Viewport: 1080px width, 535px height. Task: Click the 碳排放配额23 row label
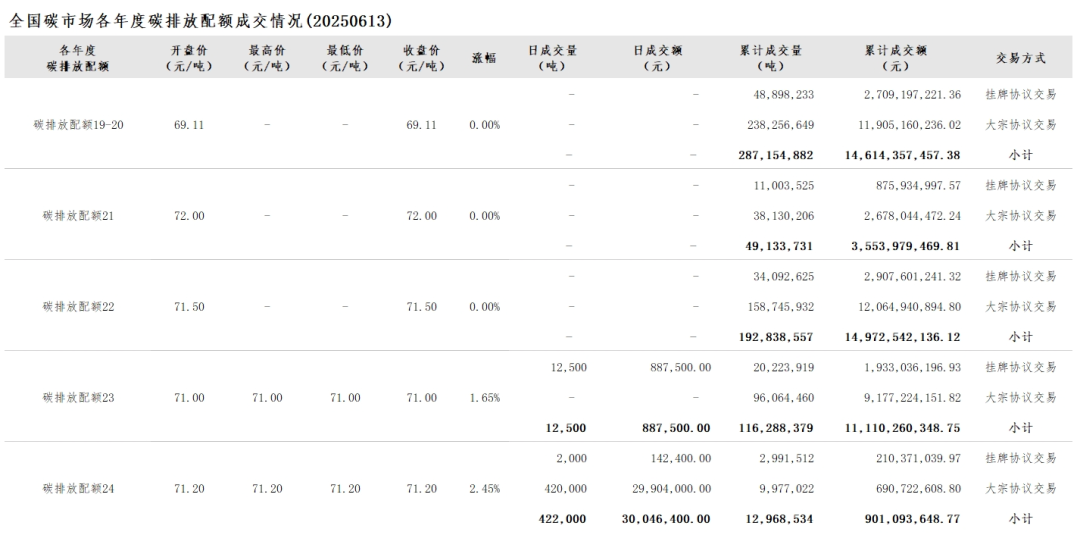[x=79, y=398]
